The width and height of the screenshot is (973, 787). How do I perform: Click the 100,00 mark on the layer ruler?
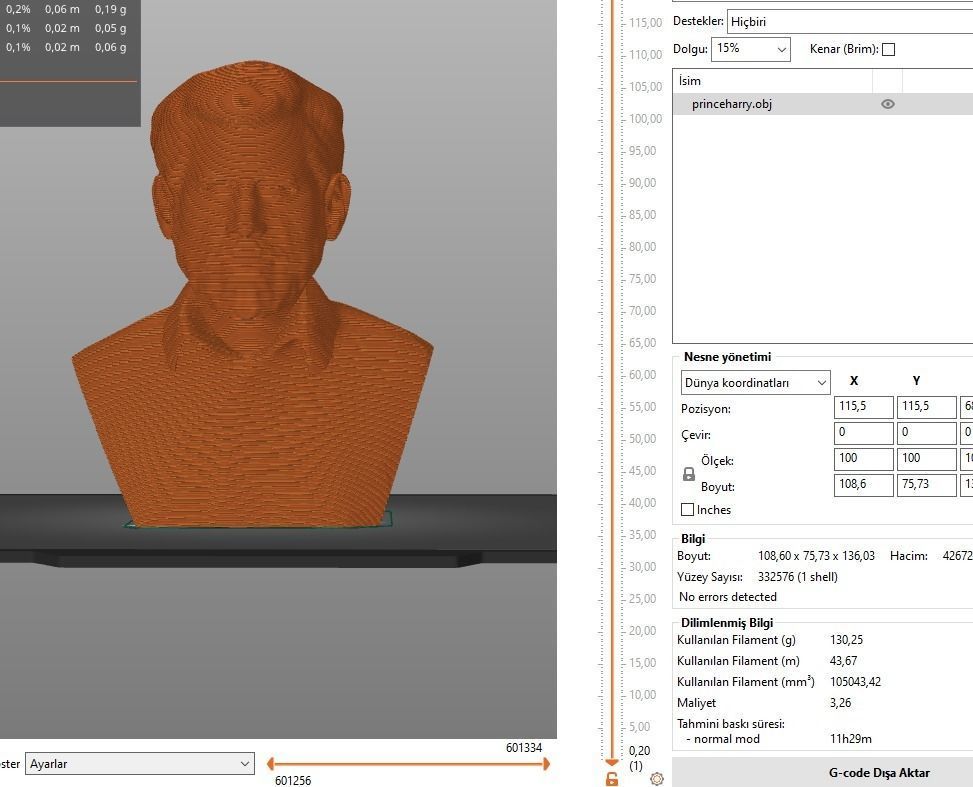pos(645,119)
